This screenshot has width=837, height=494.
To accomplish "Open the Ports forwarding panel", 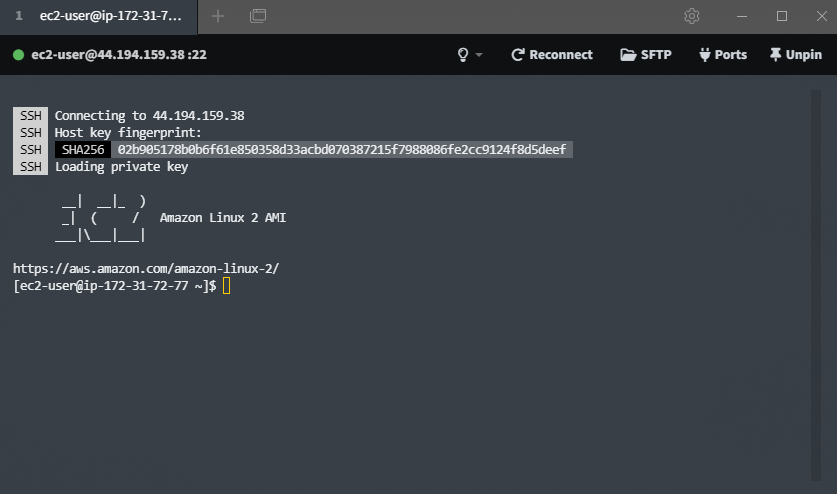I will pyautogui.click(x=723, y=55).
